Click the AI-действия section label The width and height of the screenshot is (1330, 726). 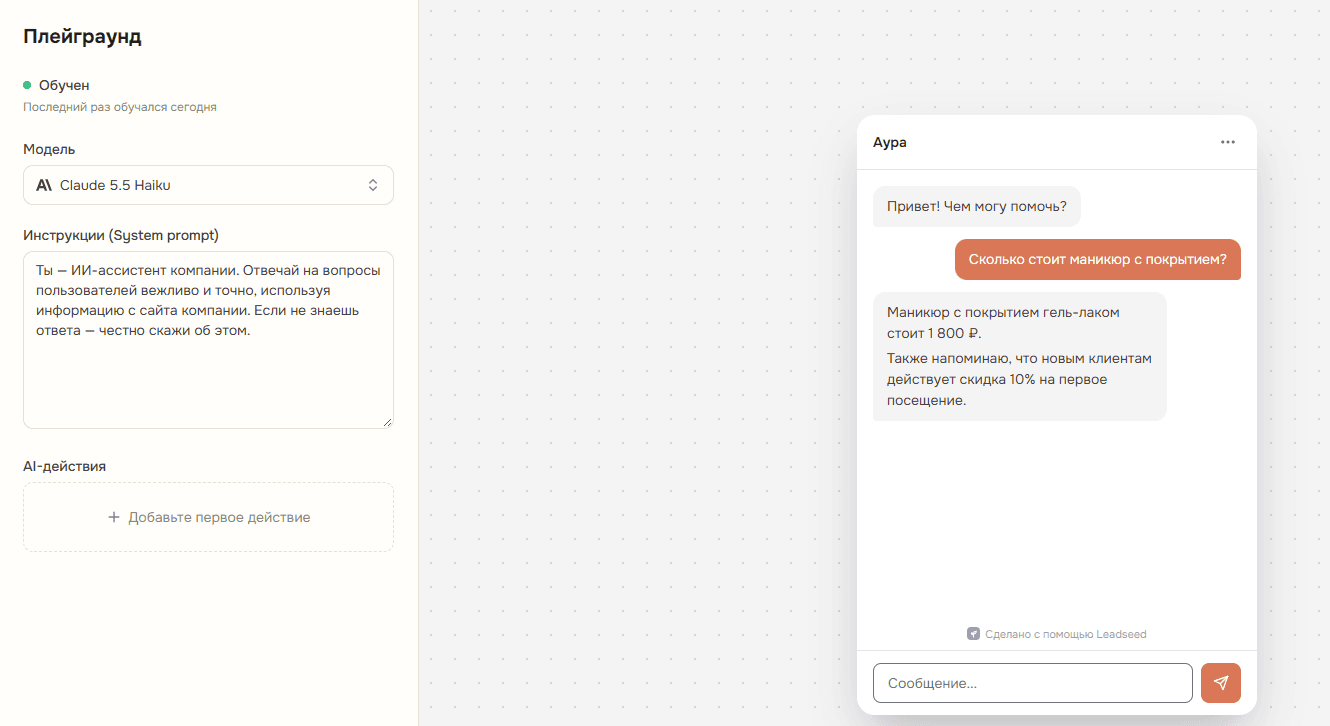[x=64, y=466]
